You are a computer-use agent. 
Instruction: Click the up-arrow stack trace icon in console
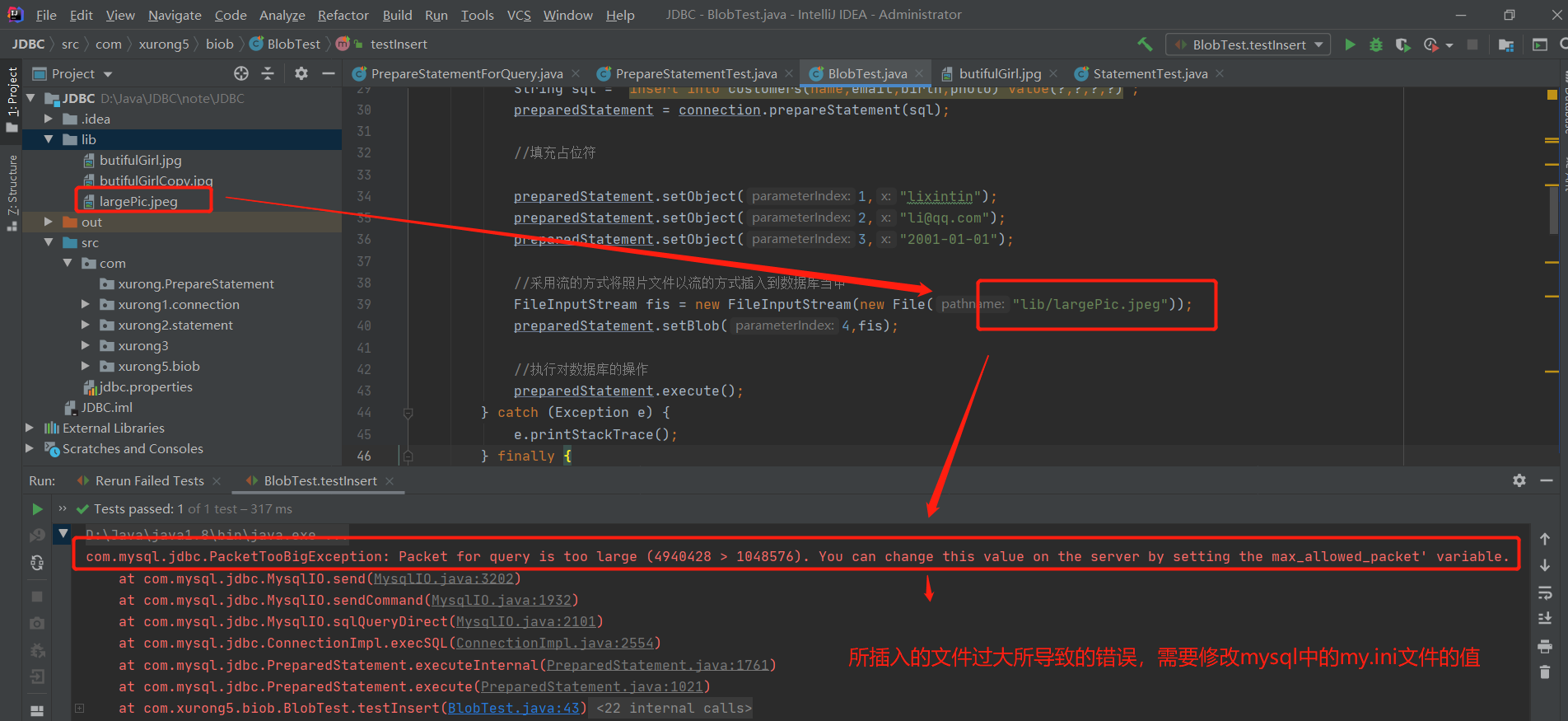(1545, 539)
